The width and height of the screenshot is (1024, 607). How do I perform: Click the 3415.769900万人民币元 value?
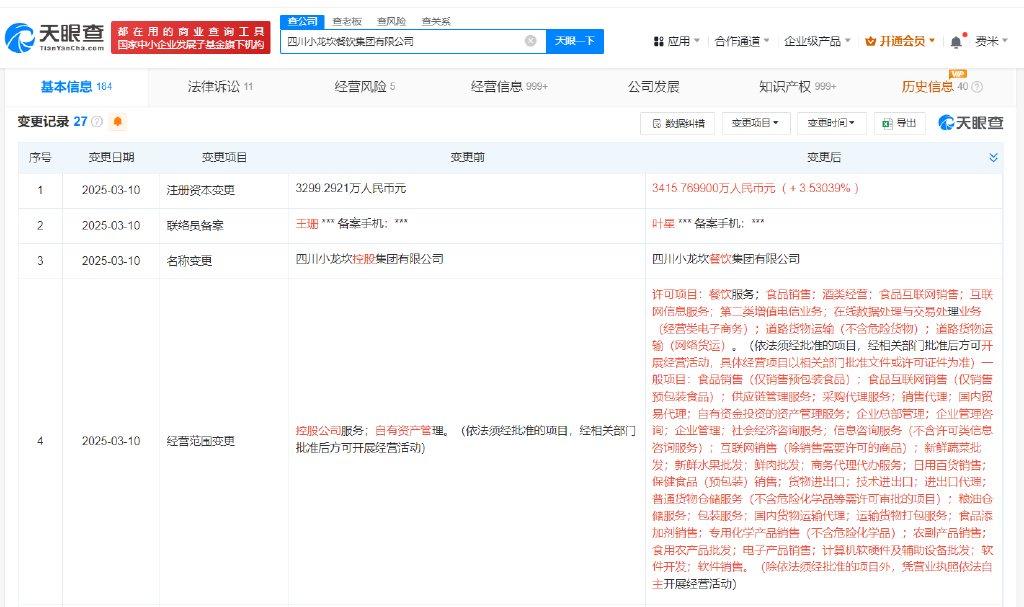[x=713, y=188]
